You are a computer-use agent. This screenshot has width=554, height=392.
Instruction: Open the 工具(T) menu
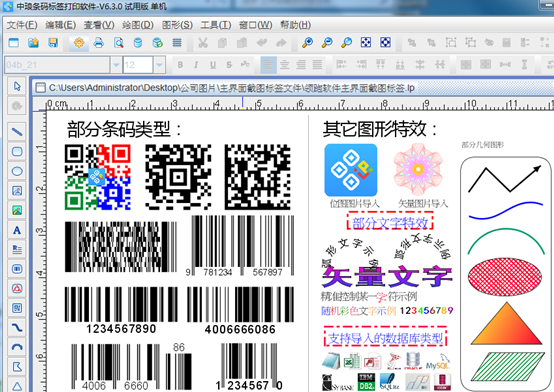click(x=216, y=25)
